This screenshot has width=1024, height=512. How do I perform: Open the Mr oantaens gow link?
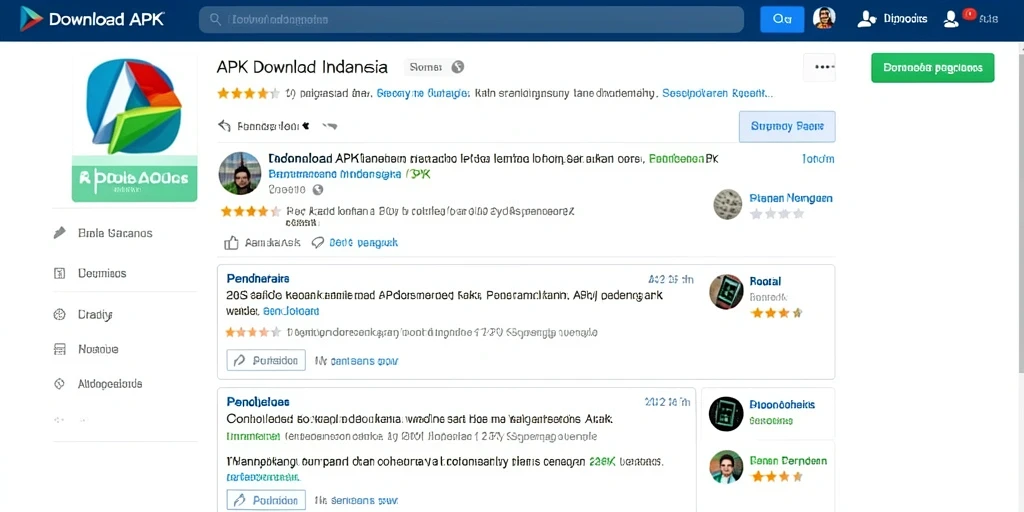[x=357, y=360]
